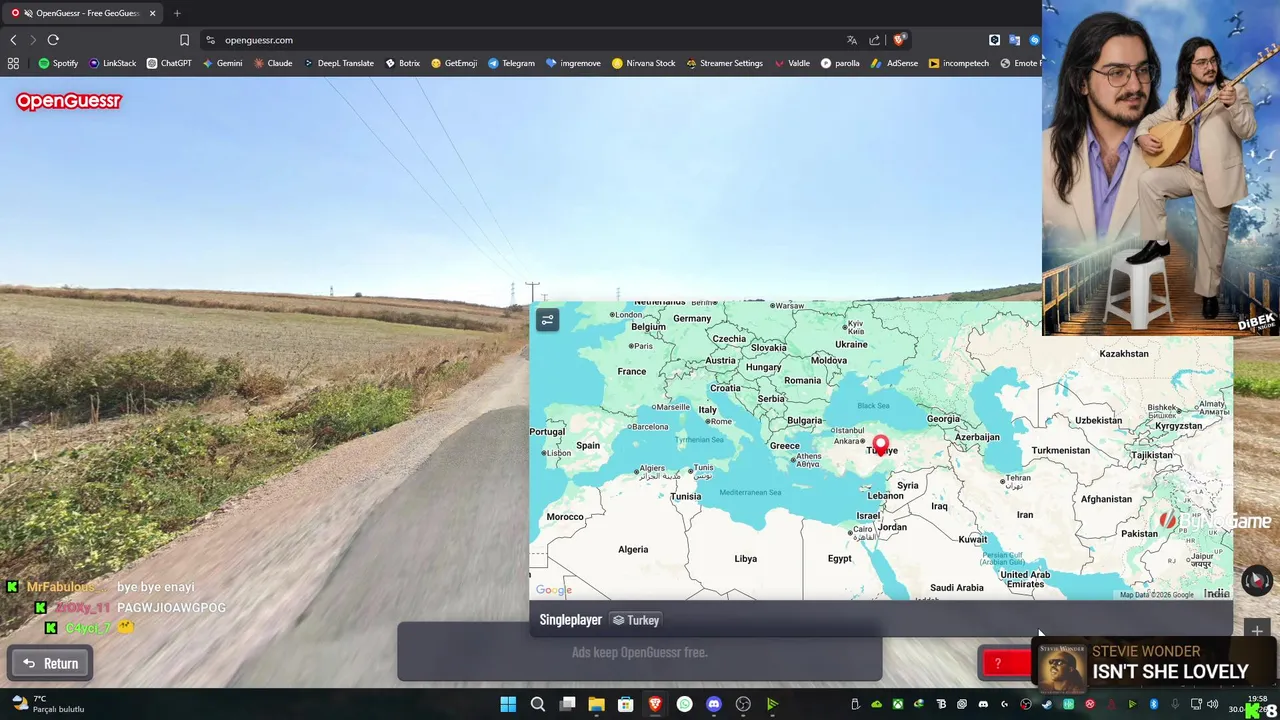Click the Singleplayer label
Image resolution: width=1280 pixels, height=720 pixels.
tap(570, 620)
